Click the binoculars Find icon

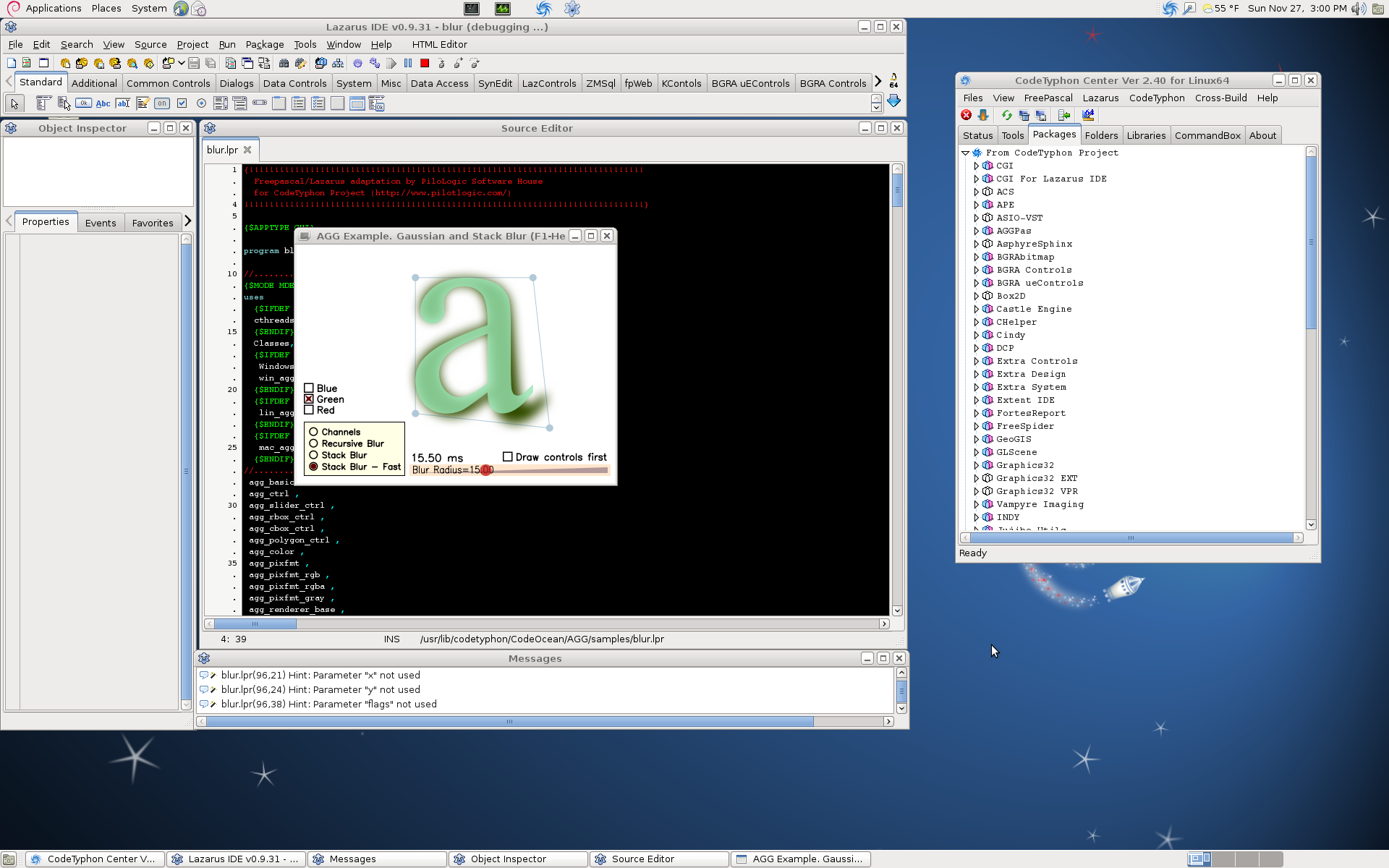click(284, 64)
